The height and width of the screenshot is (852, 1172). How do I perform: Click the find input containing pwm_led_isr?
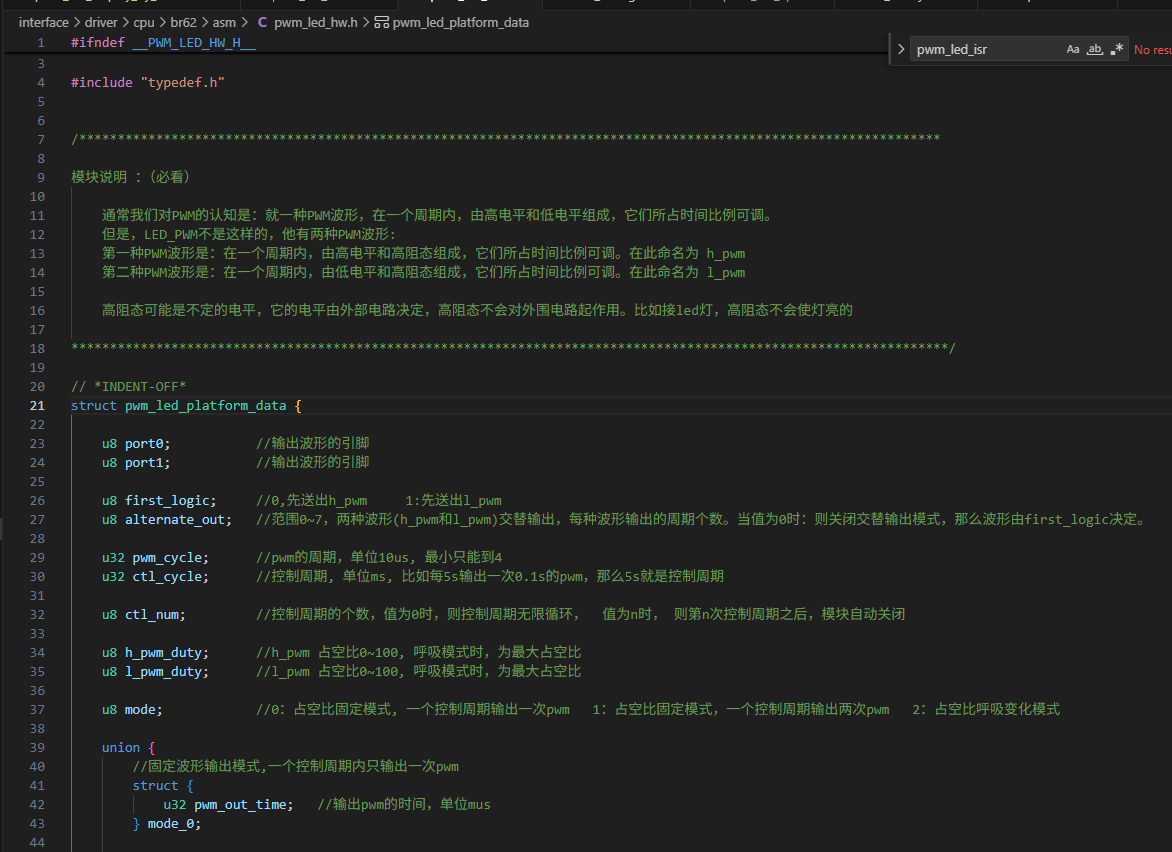pyautogui.click(x=987, y=49)
